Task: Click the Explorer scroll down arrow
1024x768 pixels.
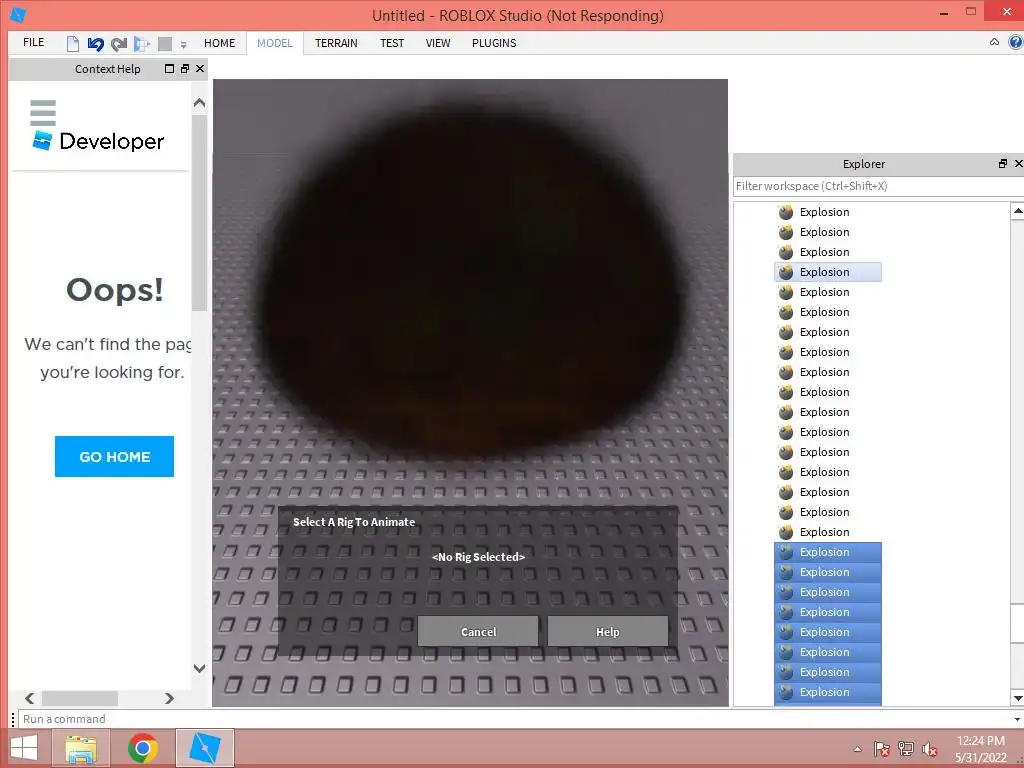Action: point(1017,698)
